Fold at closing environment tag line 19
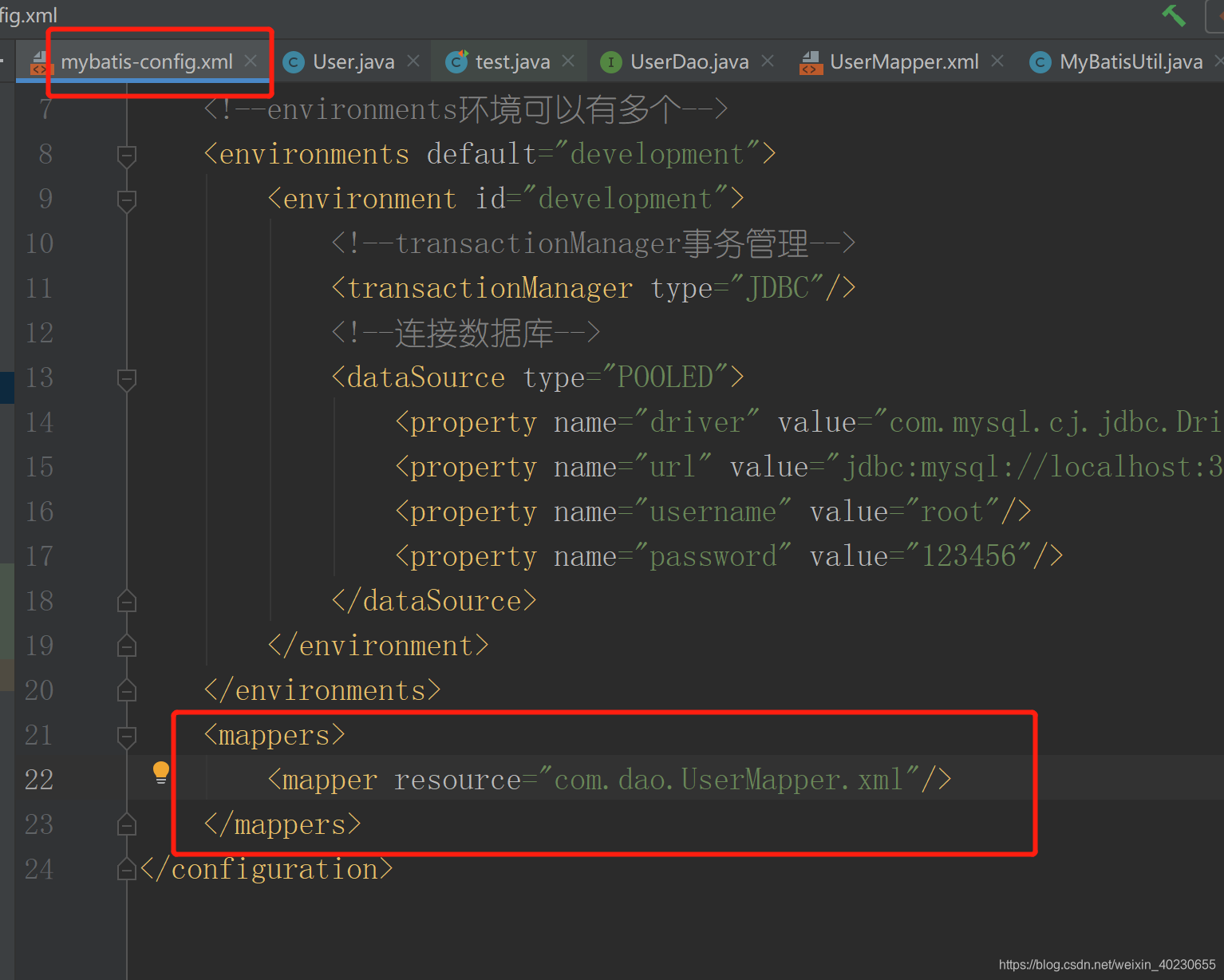Image resolution: width=1224 pixels, height=980 pixels. click(126, 646)
